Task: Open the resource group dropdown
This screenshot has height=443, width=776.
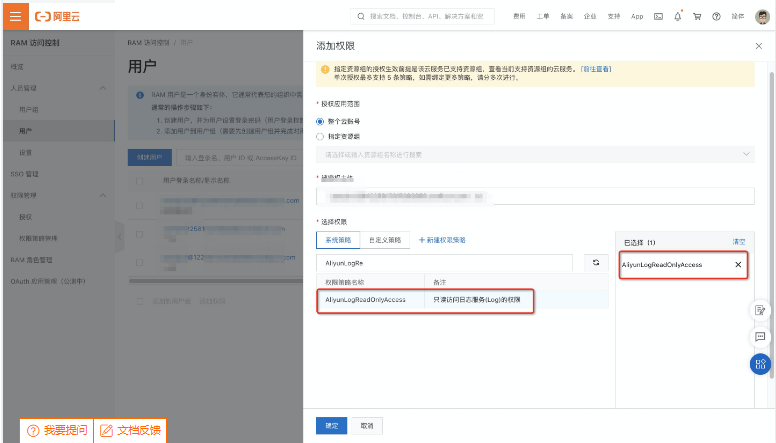Action: [x=535, y=154]
